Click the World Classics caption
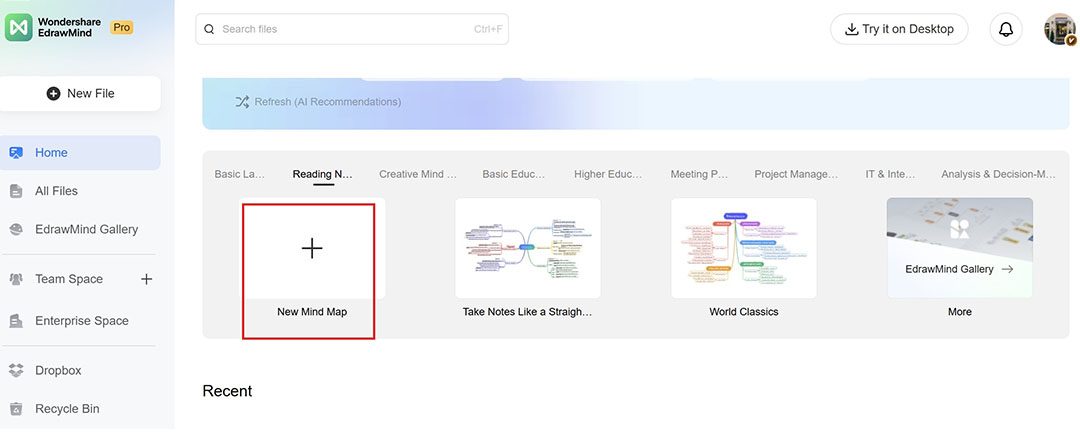Image resolution: width=1080 pixels, height=443 pixels. point(744,312)
